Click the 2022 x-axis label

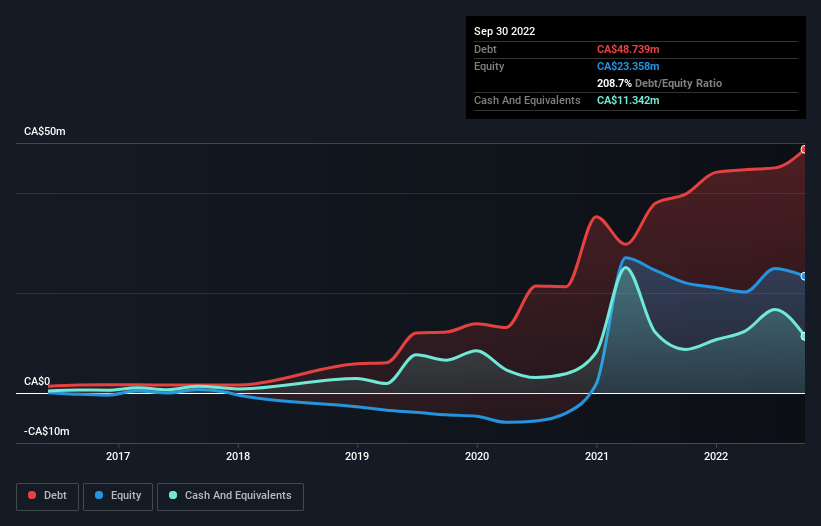click(x=716, y=456)
